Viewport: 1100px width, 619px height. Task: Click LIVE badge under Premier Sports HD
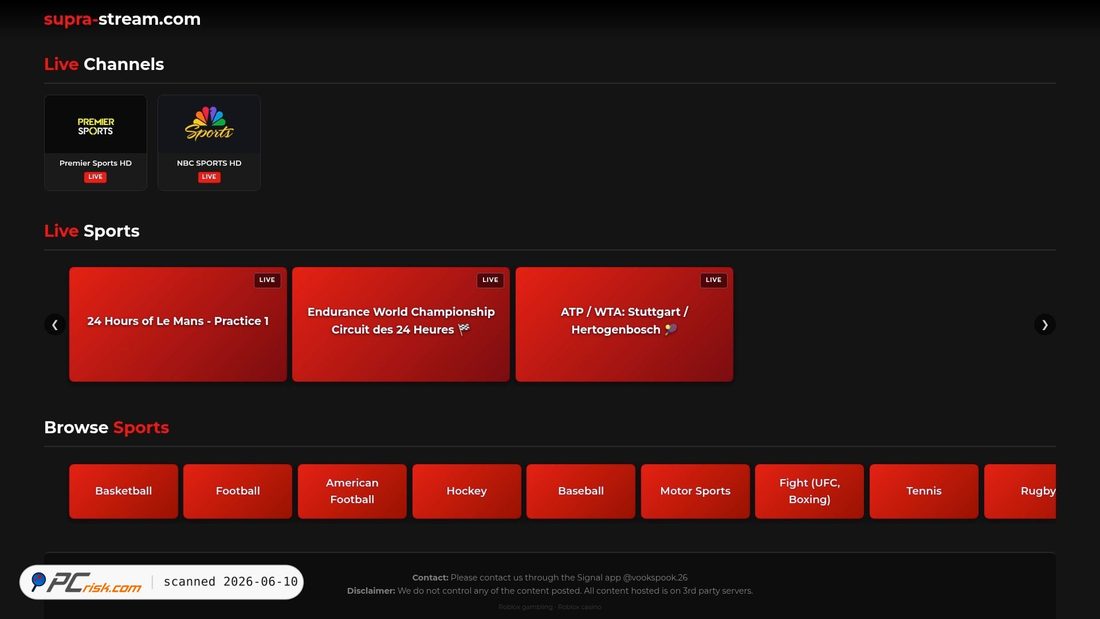[95, 177]
